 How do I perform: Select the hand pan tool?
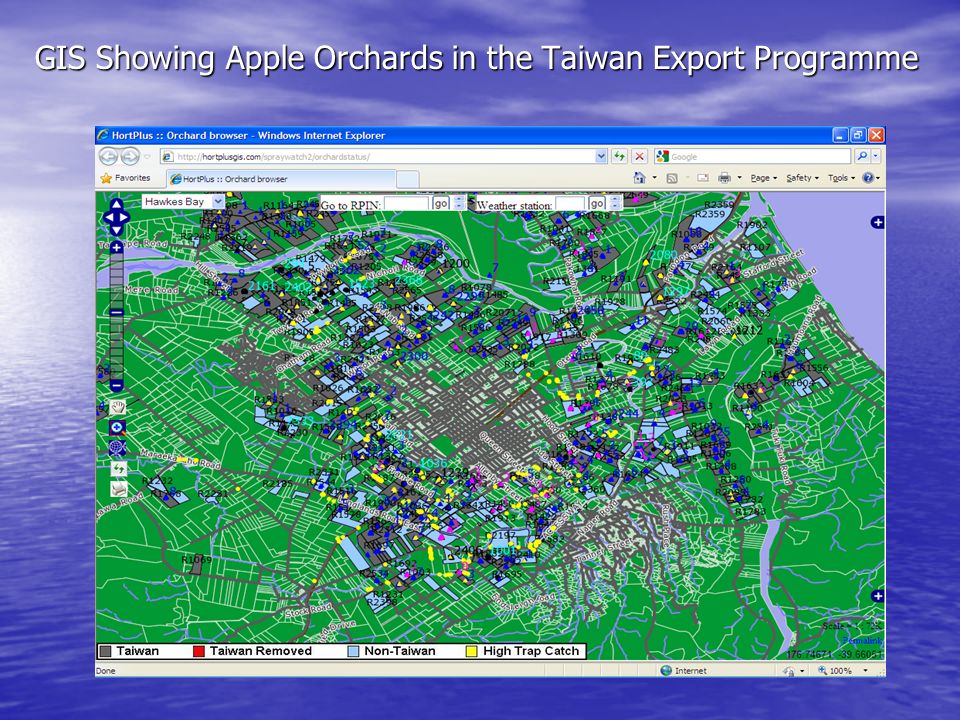(x=118, y=407)
